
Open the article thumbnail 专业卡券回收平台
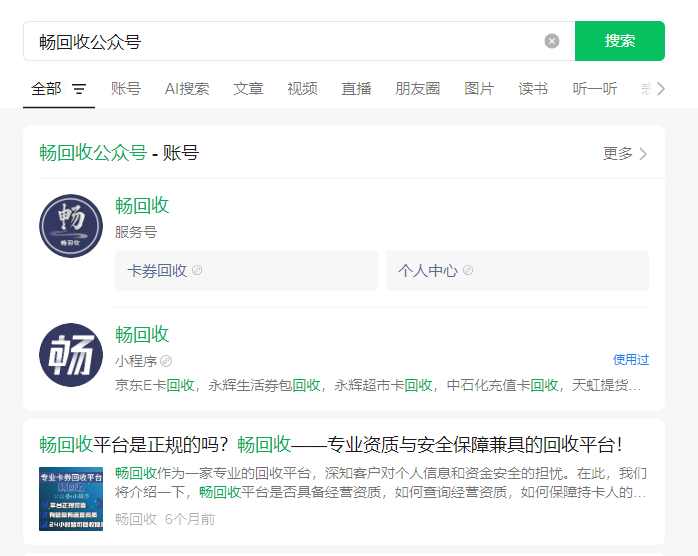[71, 499]
